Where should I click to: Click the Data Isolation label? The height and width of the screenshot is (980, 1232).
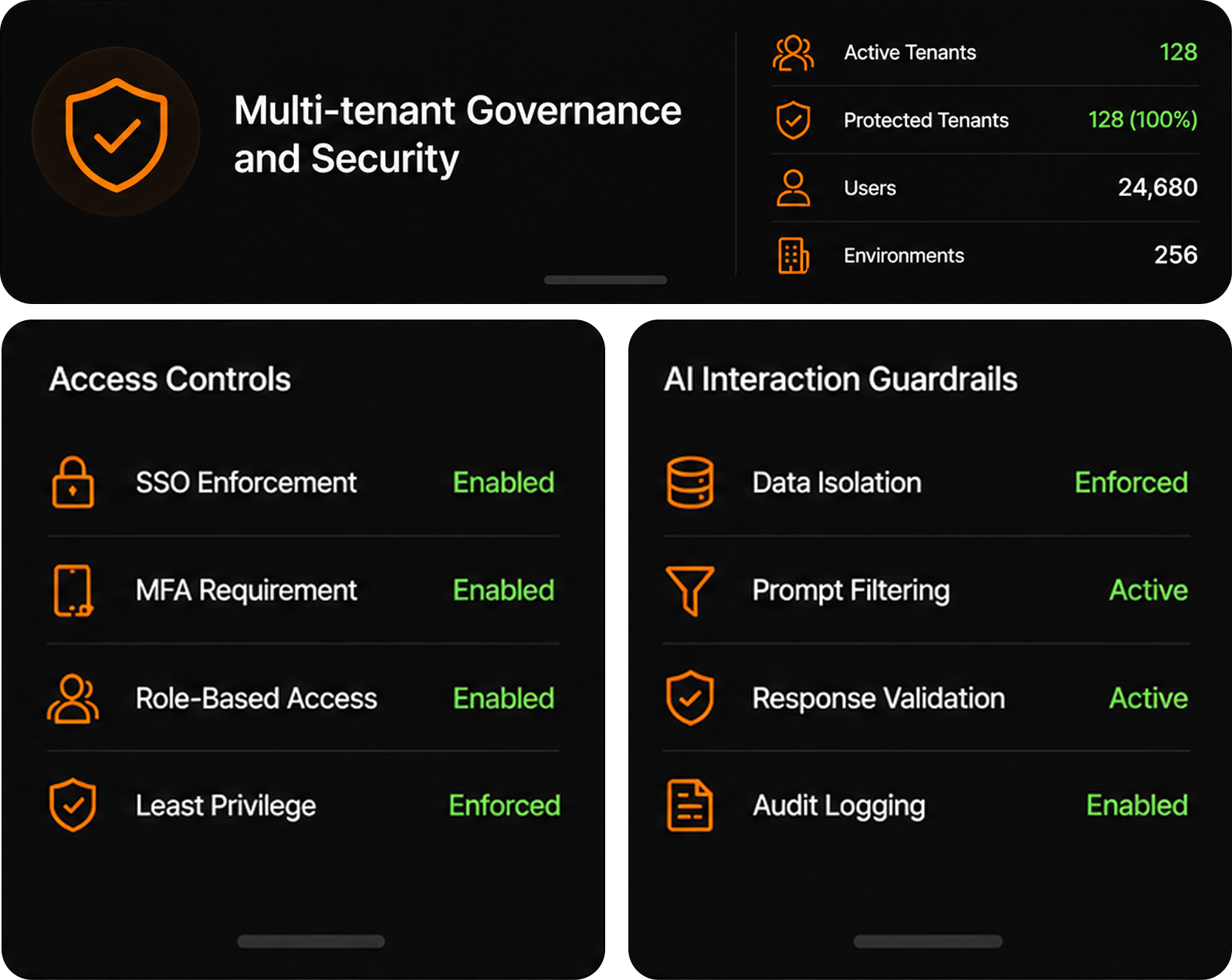coord(837,482)
